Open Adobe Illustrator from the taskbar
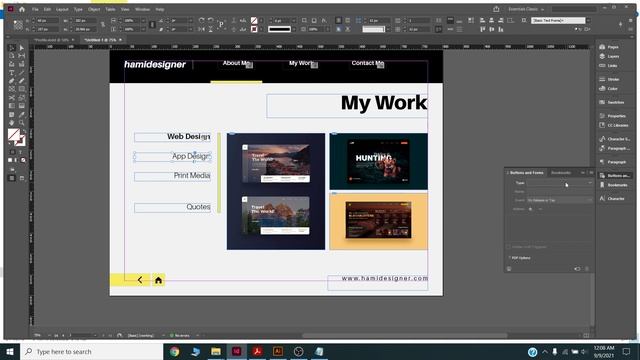Image resolution: width=640 pixels, height=360 pixels. [278, 351]
